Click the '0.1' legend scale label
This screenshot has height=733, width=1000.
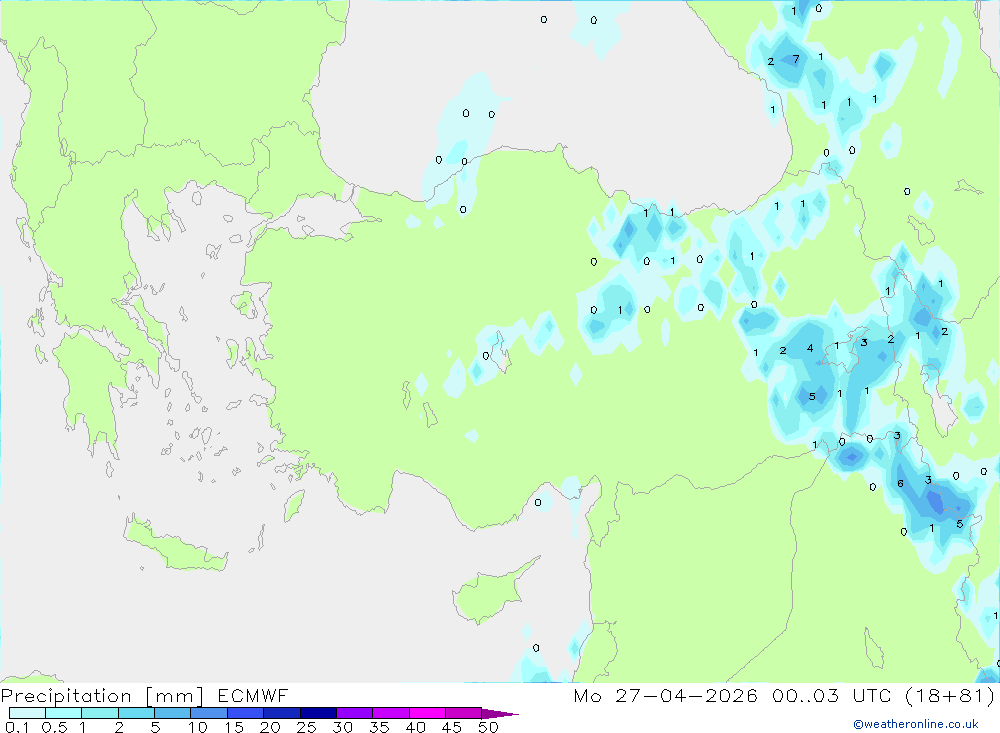point(17,727)
